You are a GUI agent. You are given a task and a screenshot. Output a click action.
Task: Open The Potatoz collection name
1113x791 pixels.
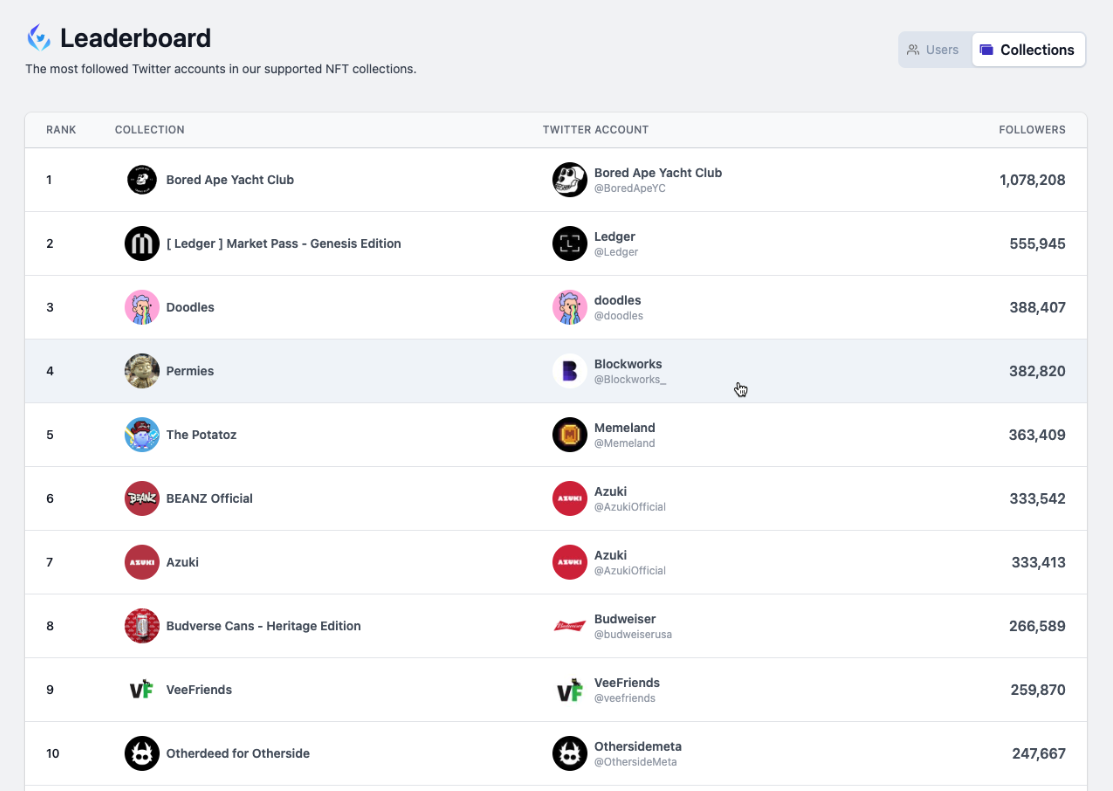coord(201,435)
